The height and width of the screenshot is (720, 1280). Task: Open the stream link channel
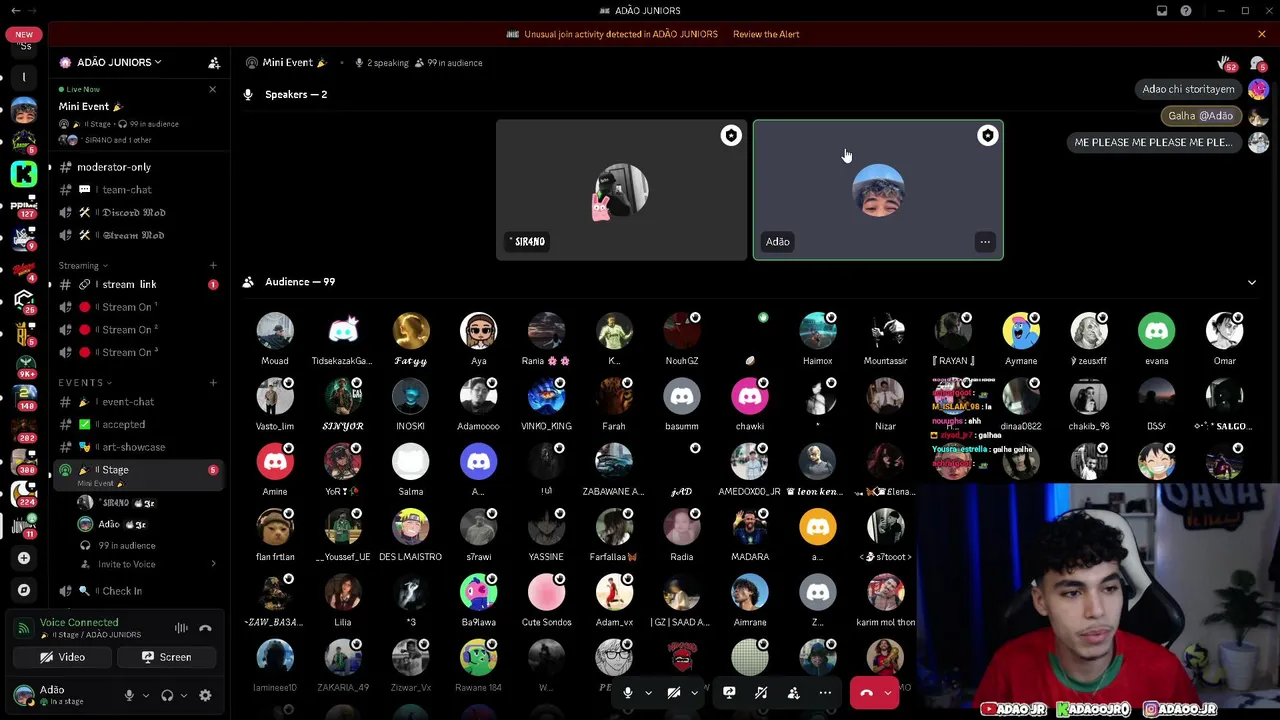point(138,285)
